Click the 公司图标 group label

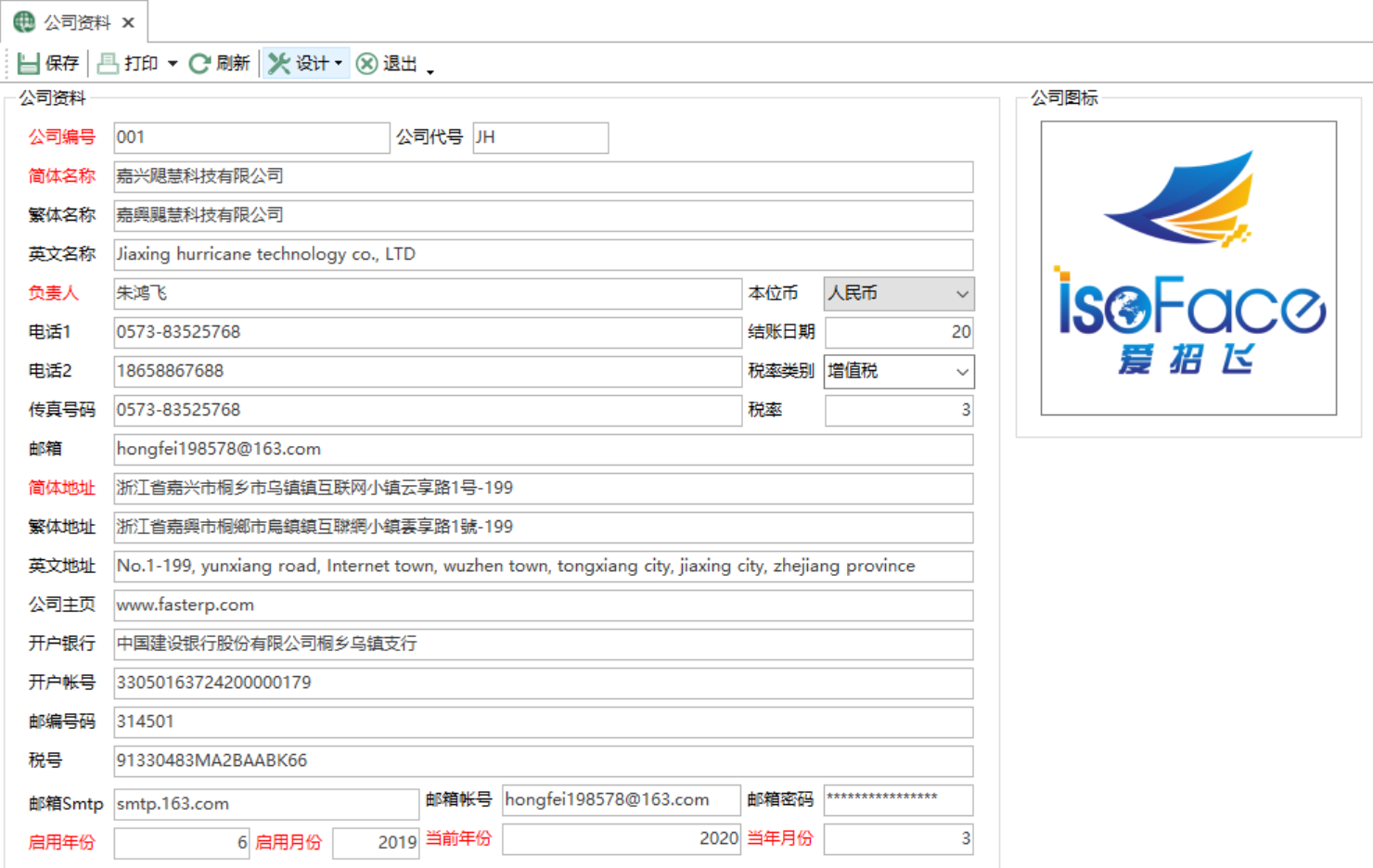1064,97
